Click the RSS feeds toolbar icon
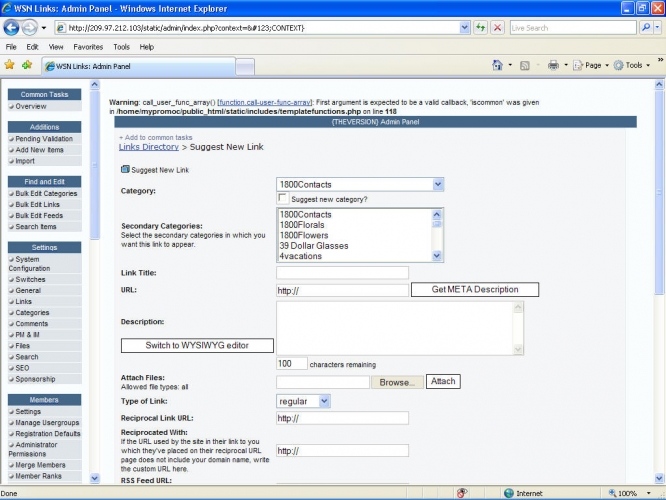 [x=525, y=65]
